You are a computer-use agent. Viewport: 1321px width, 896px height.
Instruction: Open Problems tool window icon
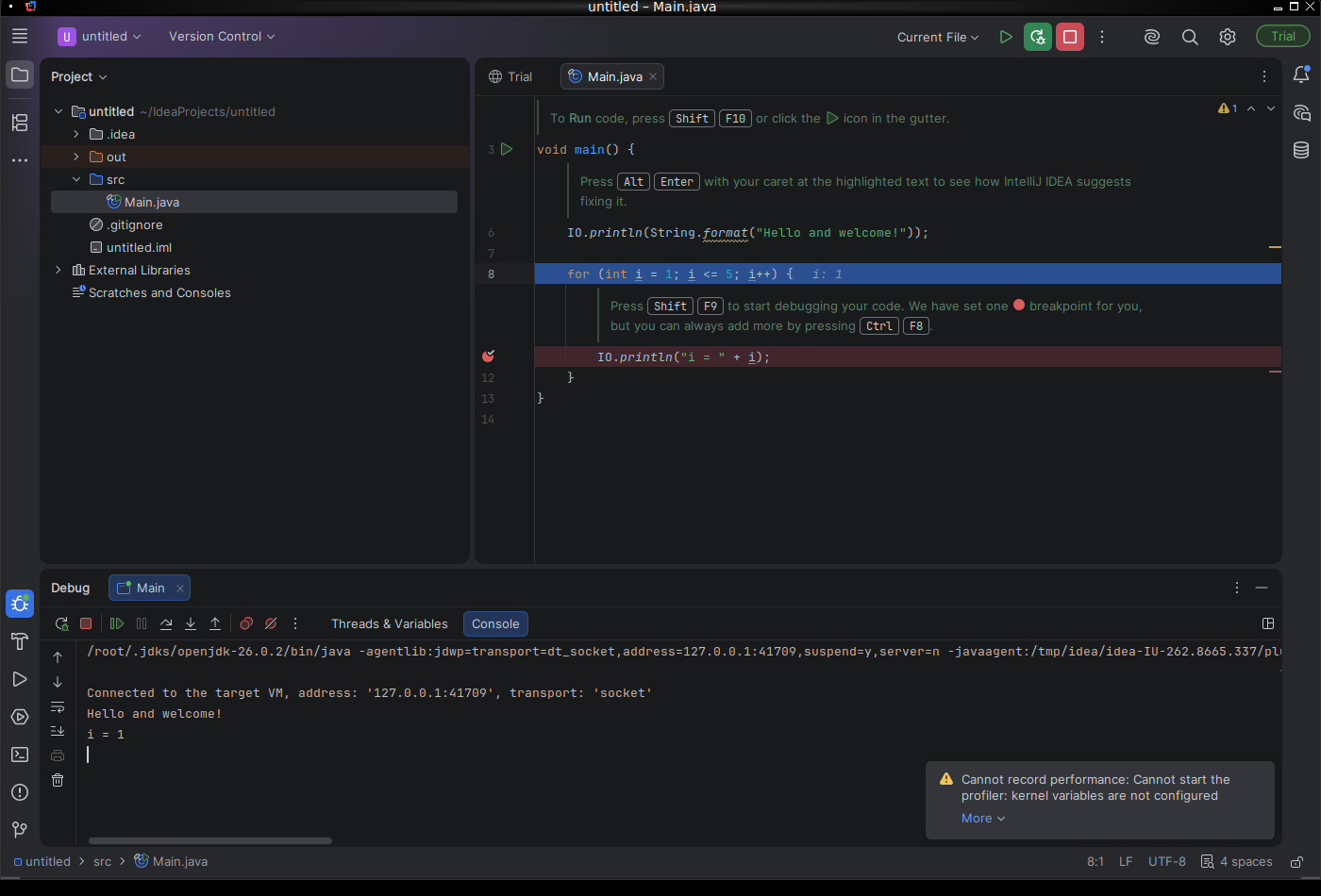coord(20,792)
